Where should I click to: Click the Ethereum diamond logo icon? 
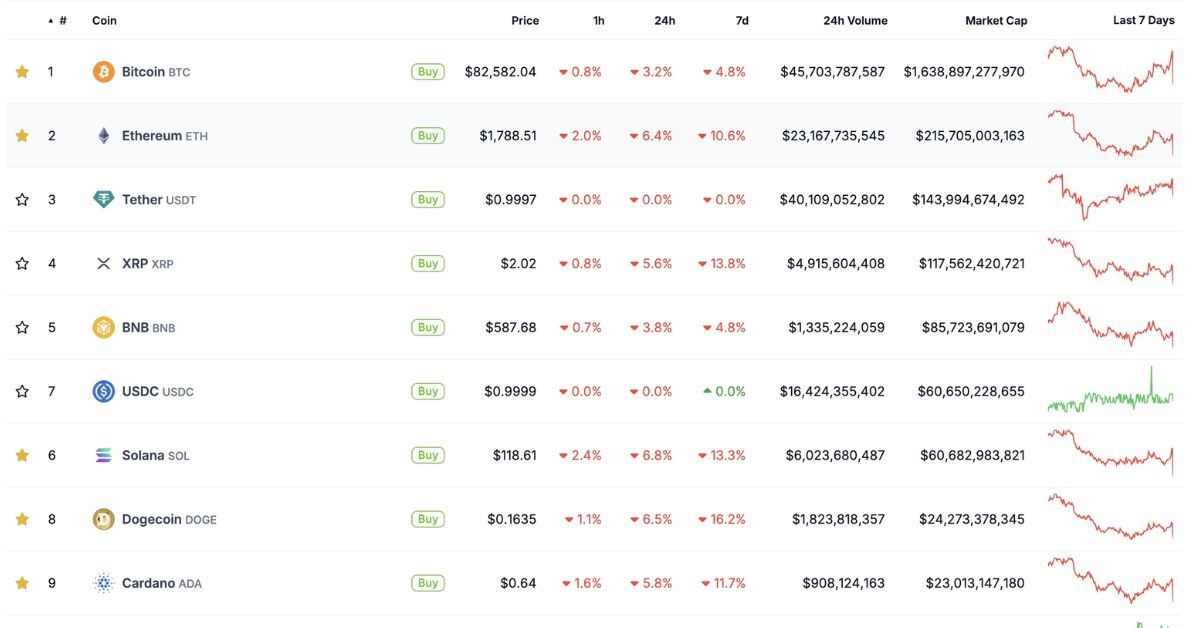click(103, 136)
